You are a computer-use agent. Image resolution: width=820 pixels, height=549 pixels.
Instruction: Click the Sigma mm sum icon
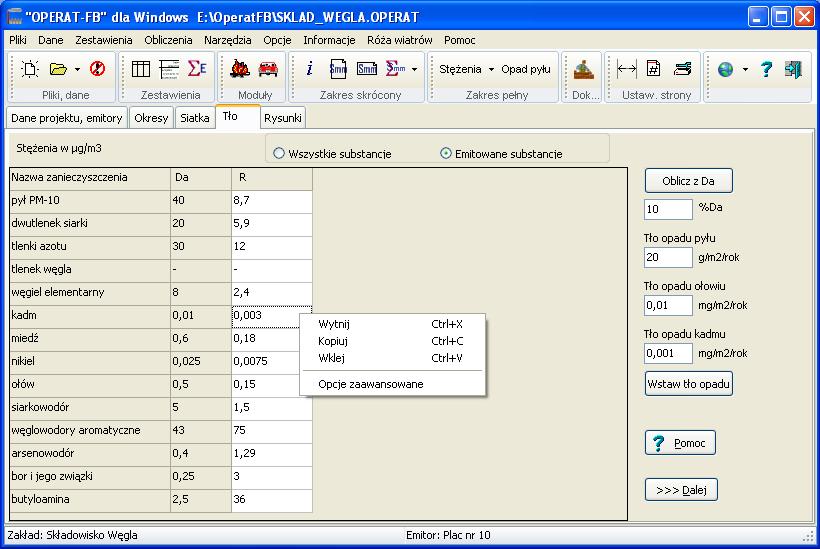[x=395, y=69]
